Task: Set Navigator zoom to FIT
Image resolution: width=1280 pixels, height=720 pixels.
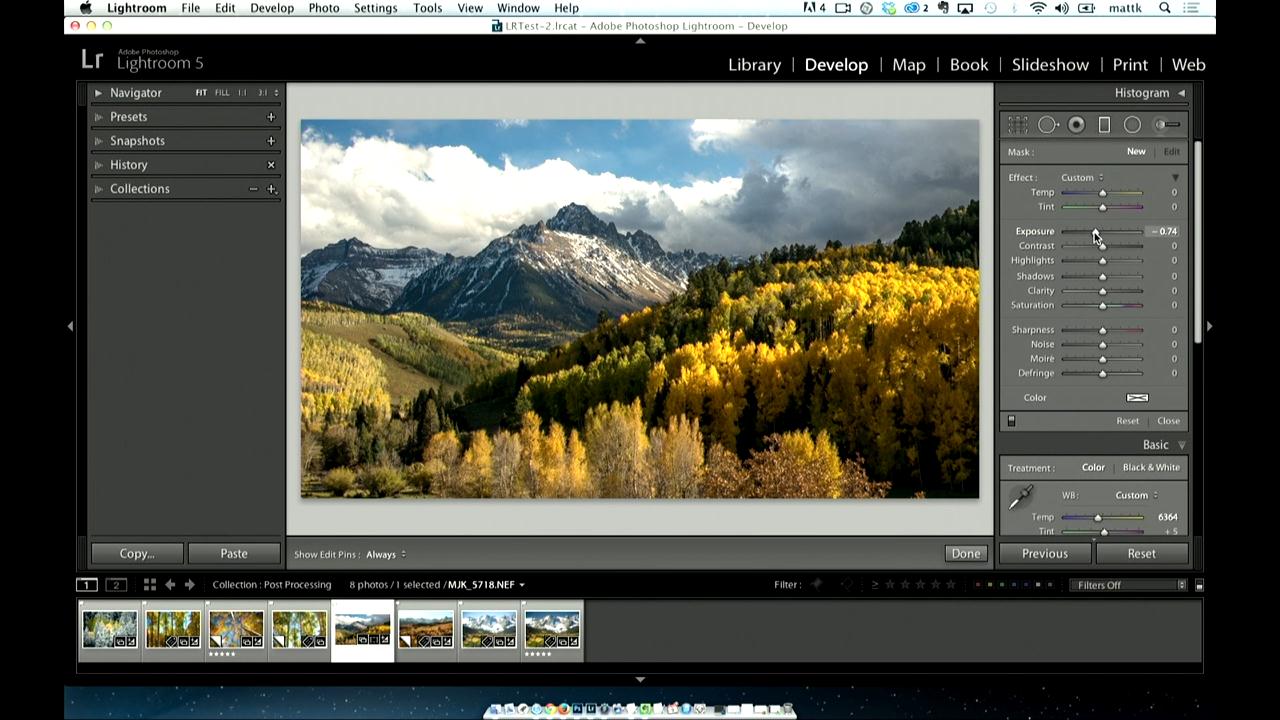Action: tap(201, 93)
